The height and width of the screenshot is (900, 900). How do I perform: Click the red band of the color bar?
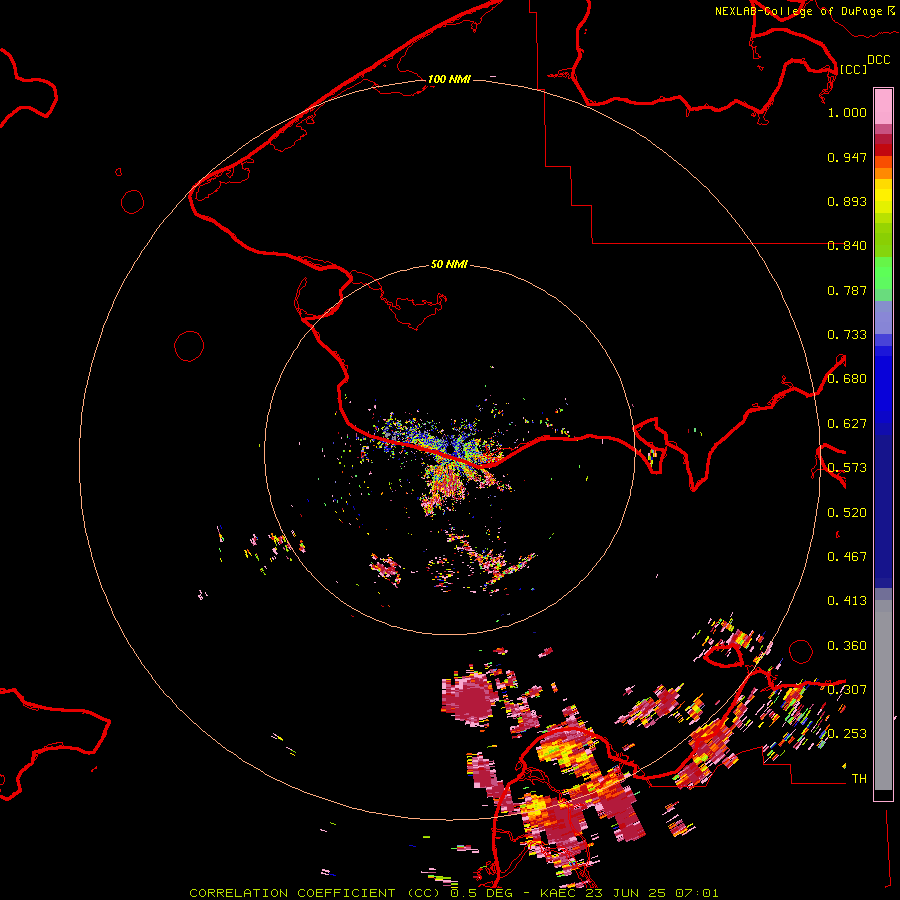point(883,149)
